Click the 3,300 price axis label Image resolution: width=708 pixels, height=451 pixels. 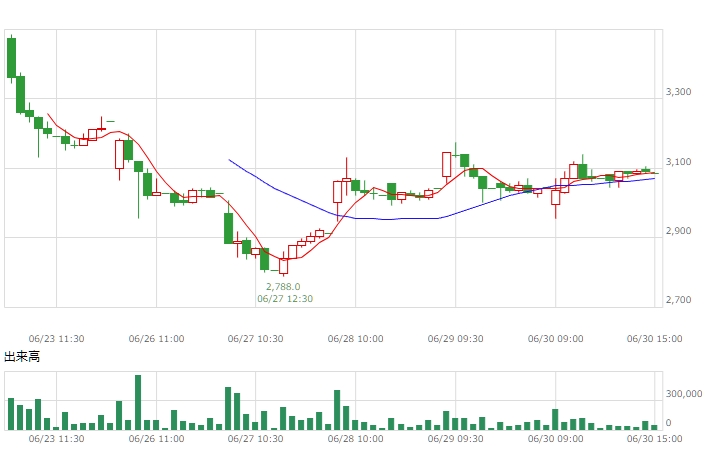point(679,92)
